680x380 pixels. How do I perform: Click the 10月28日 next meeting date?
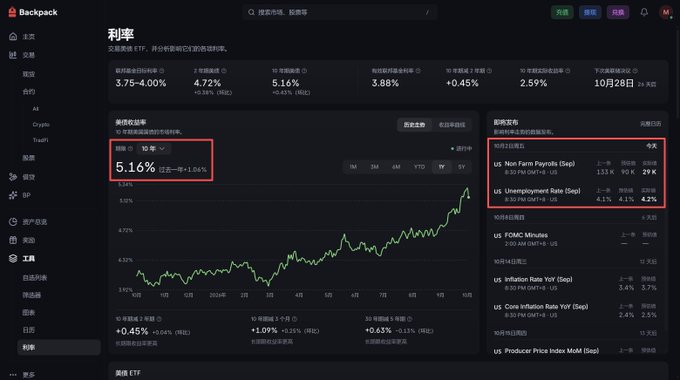click(614, 83)
